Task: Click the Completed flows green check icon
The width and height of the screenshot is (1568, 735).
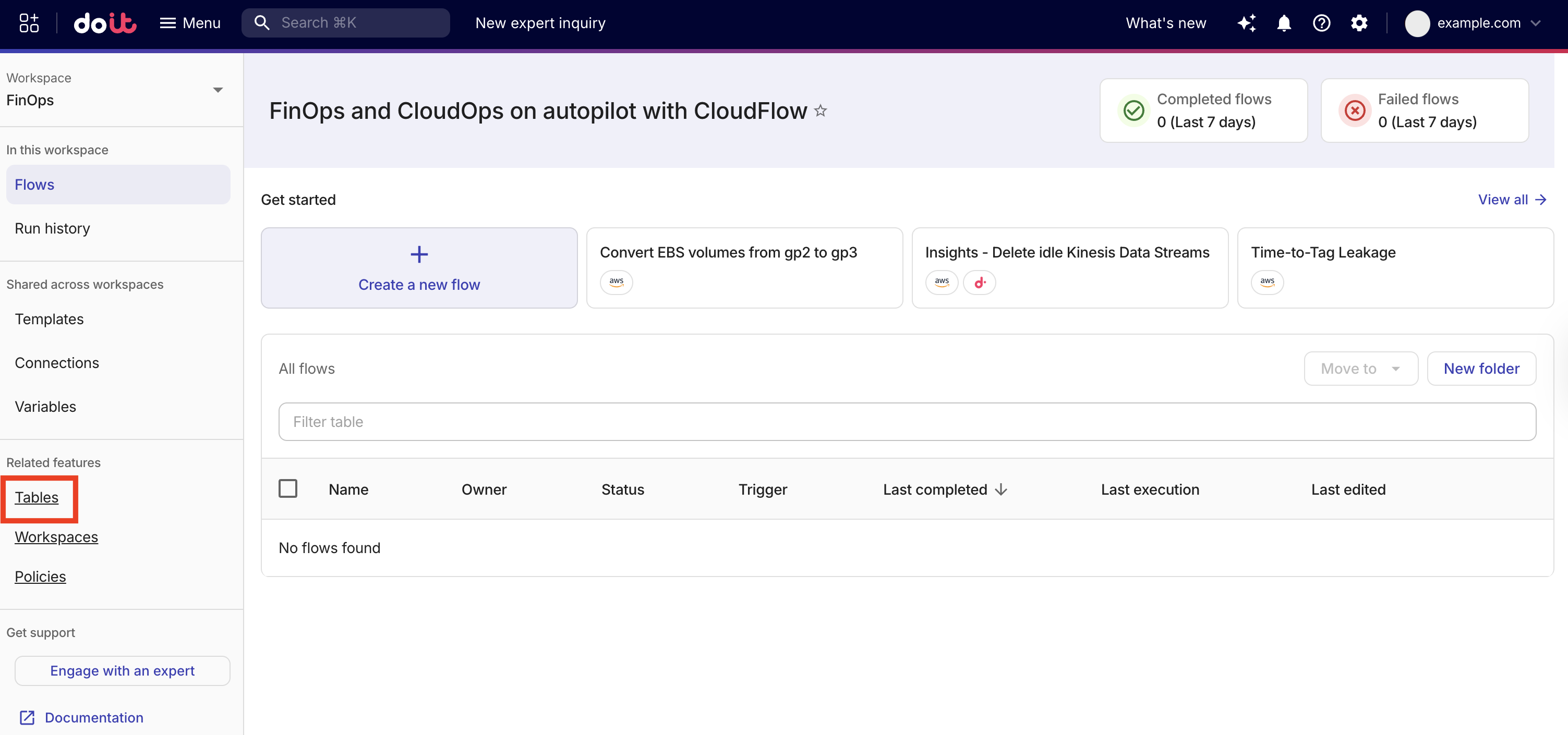Action: 1133,111
